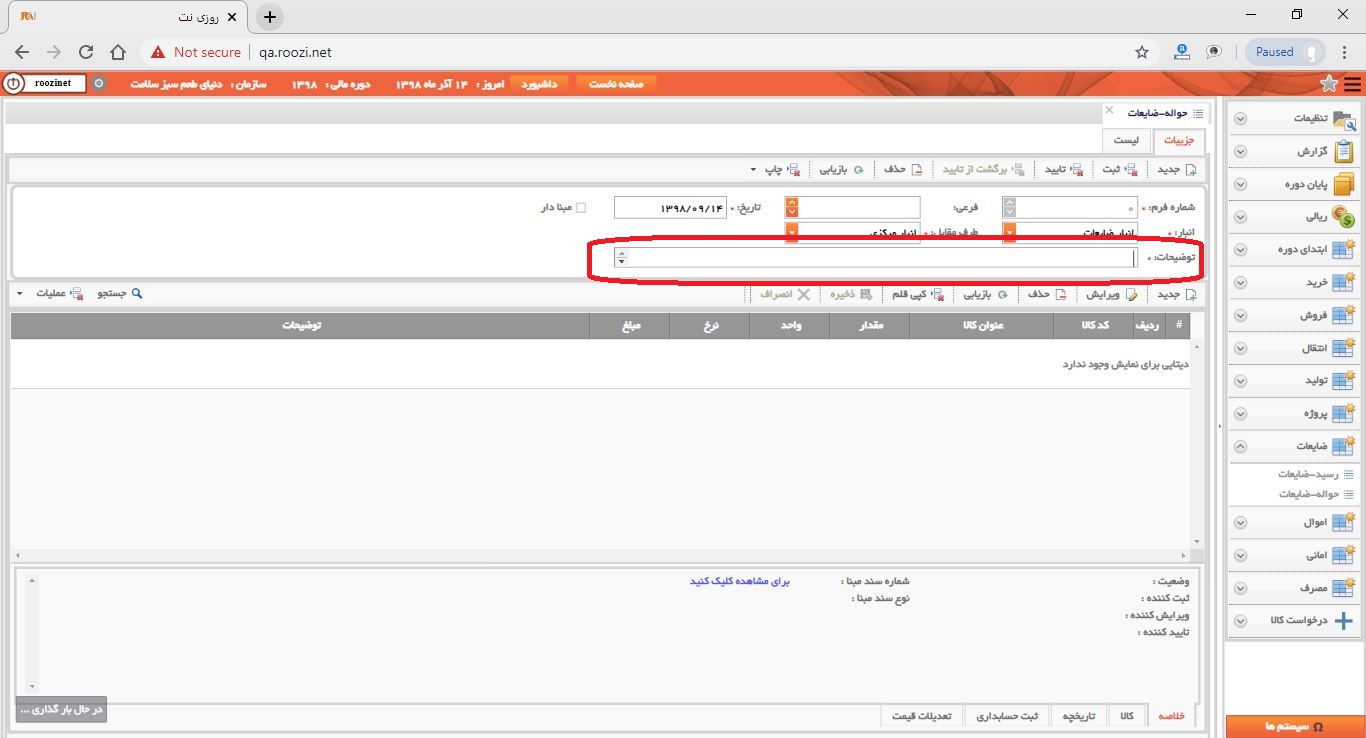This screenshot has height=738, width=1366.
Task: Click حذف next to برگشت از تایید
Action: (903, 170)
